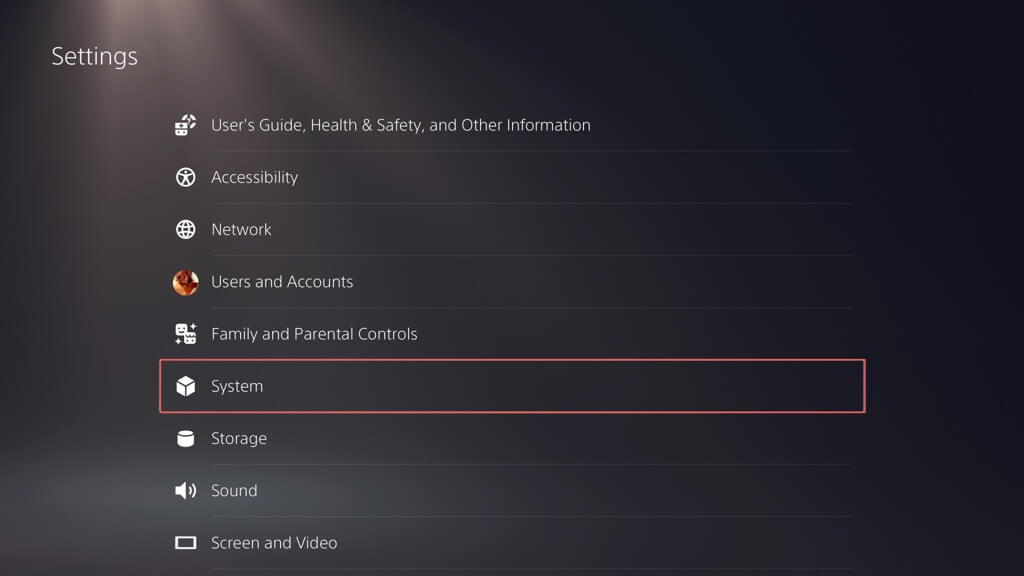Click the Network globe icon
Screen dimensions: 1024x576
click(x=185, y=229)
